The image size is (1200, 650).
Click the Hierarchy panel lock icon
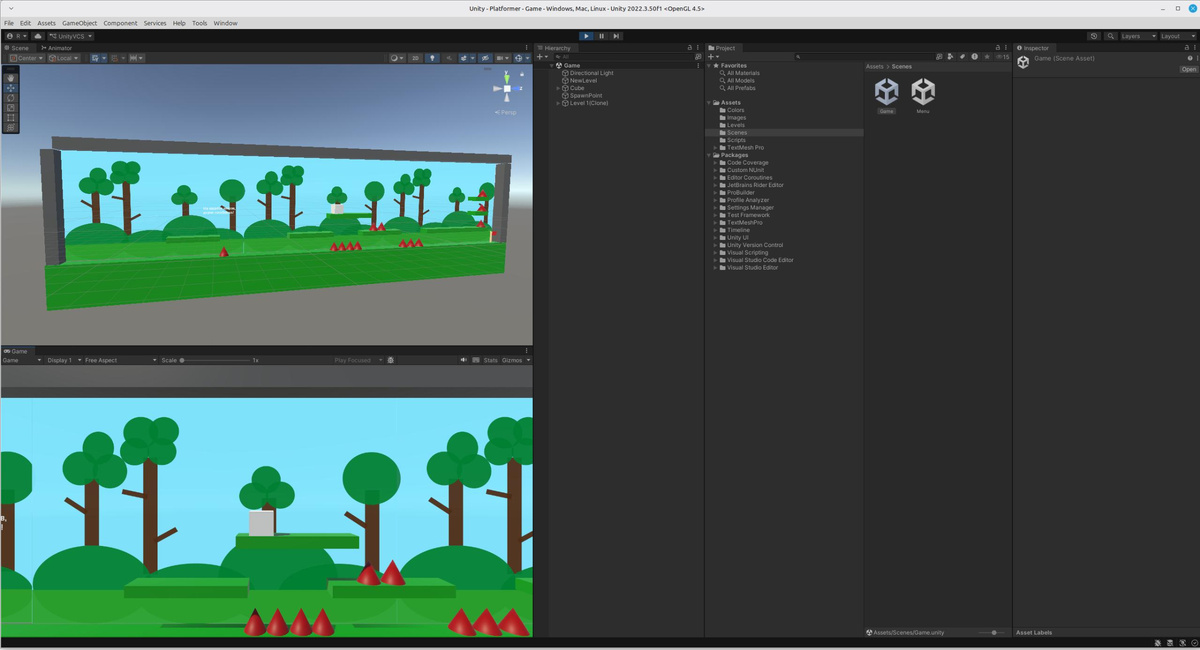pos(689,48)
